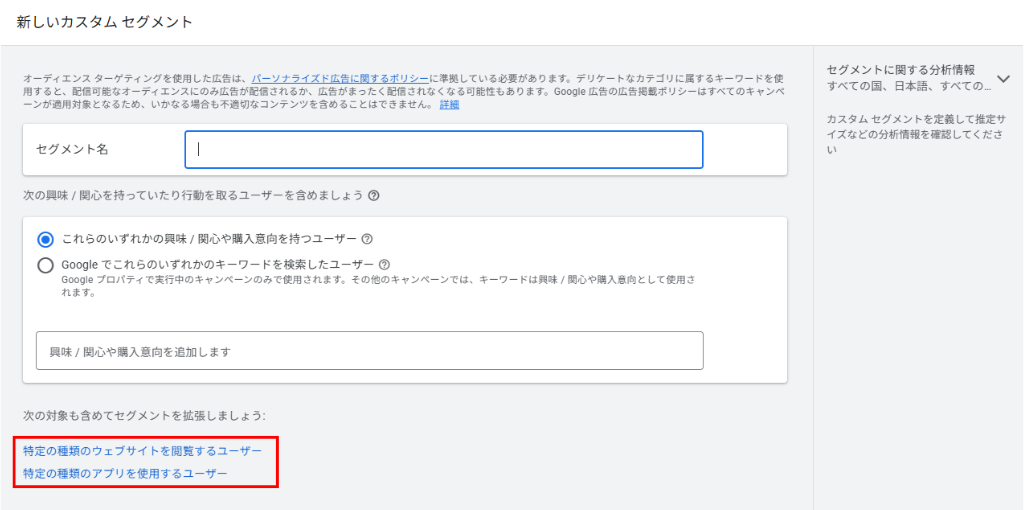Click help icon next to 含めましょう heading
Viewport: 1024px width, 510px height.
point(374,195)
